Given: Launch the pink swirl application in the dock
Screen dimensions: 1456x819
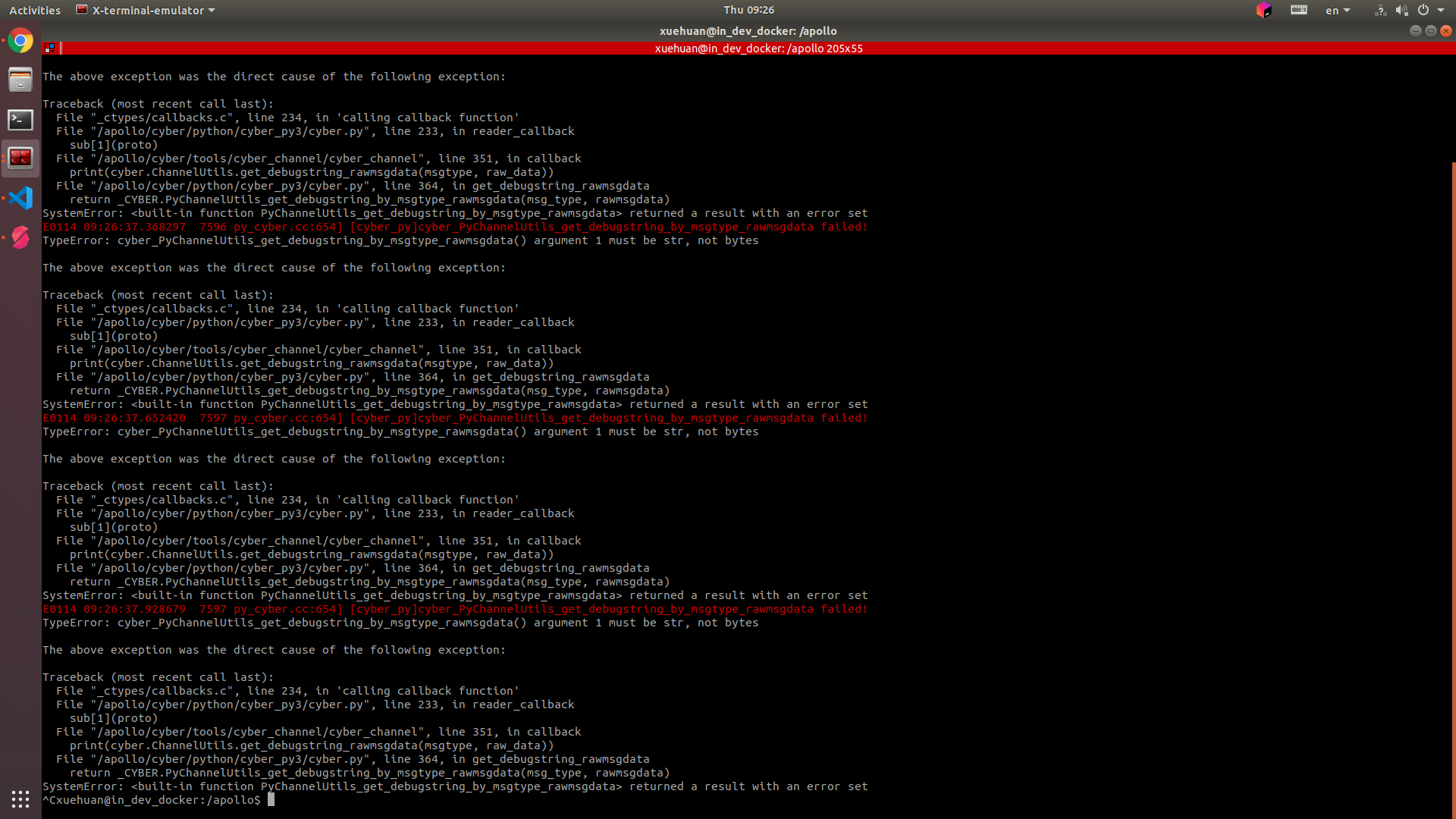Looking at the screenshot, I should point(20,237).
